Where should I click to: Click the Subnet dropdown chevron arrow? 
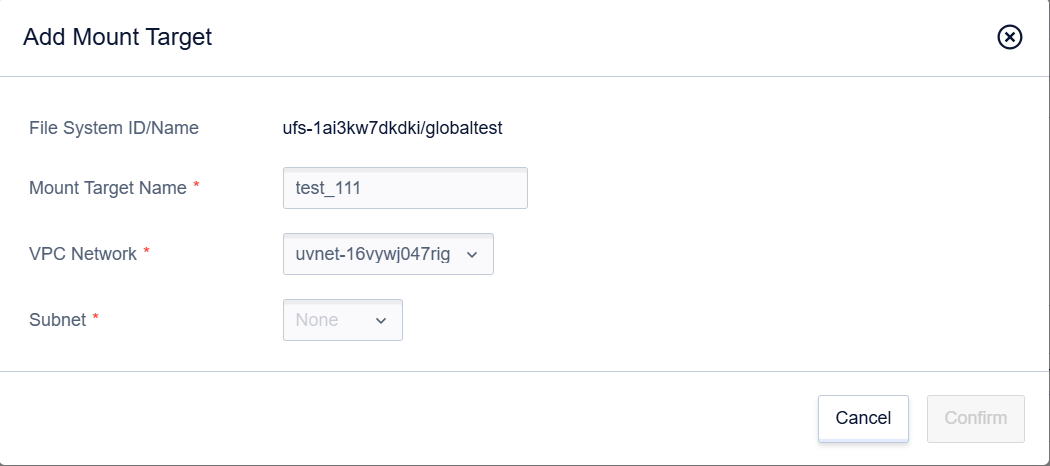(x=381, y=321)
